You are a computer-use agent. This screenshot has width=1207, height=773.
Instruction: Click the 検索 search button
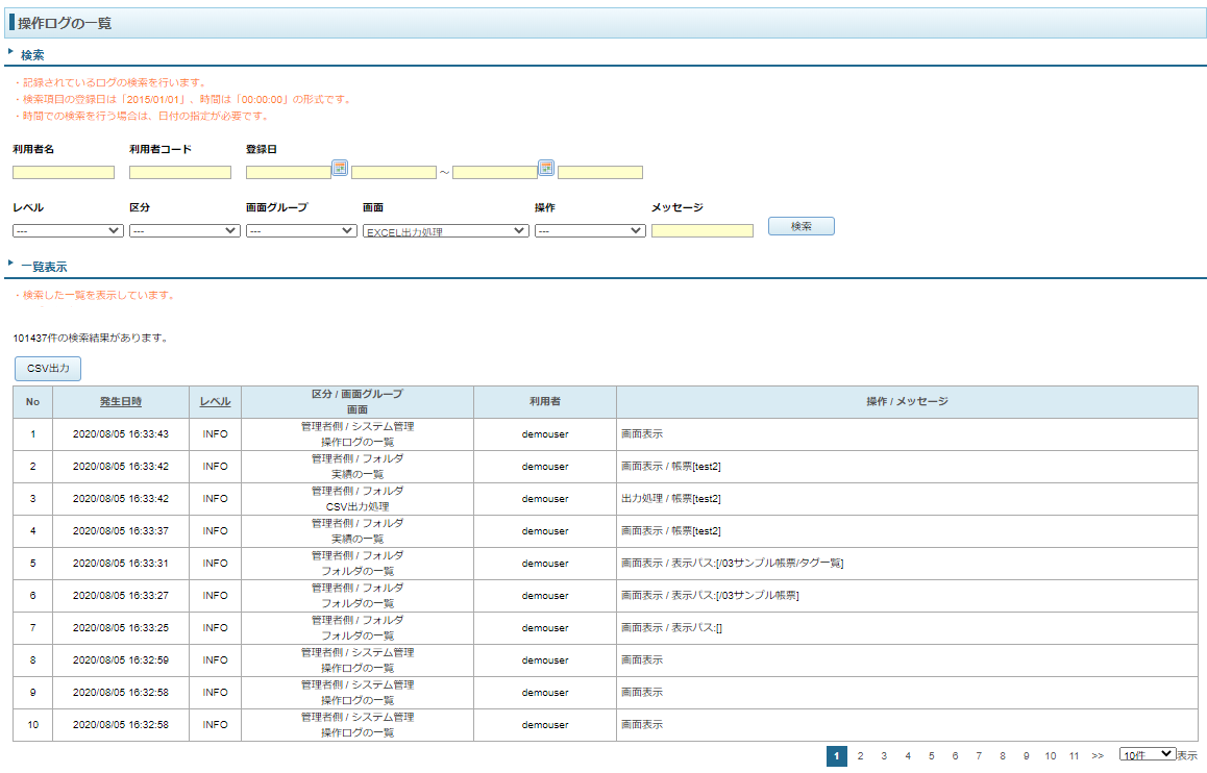point(801,227)
